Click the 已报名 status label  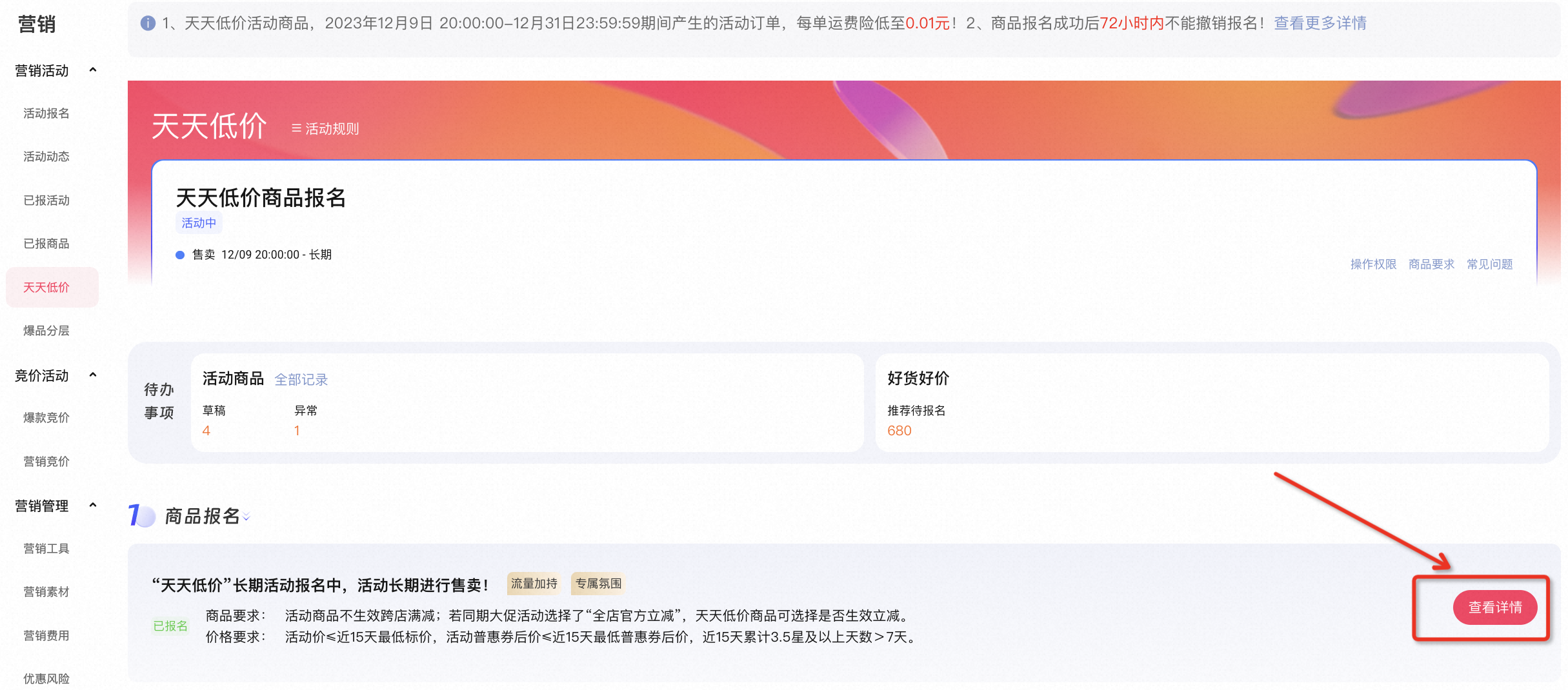click(170, 626)
